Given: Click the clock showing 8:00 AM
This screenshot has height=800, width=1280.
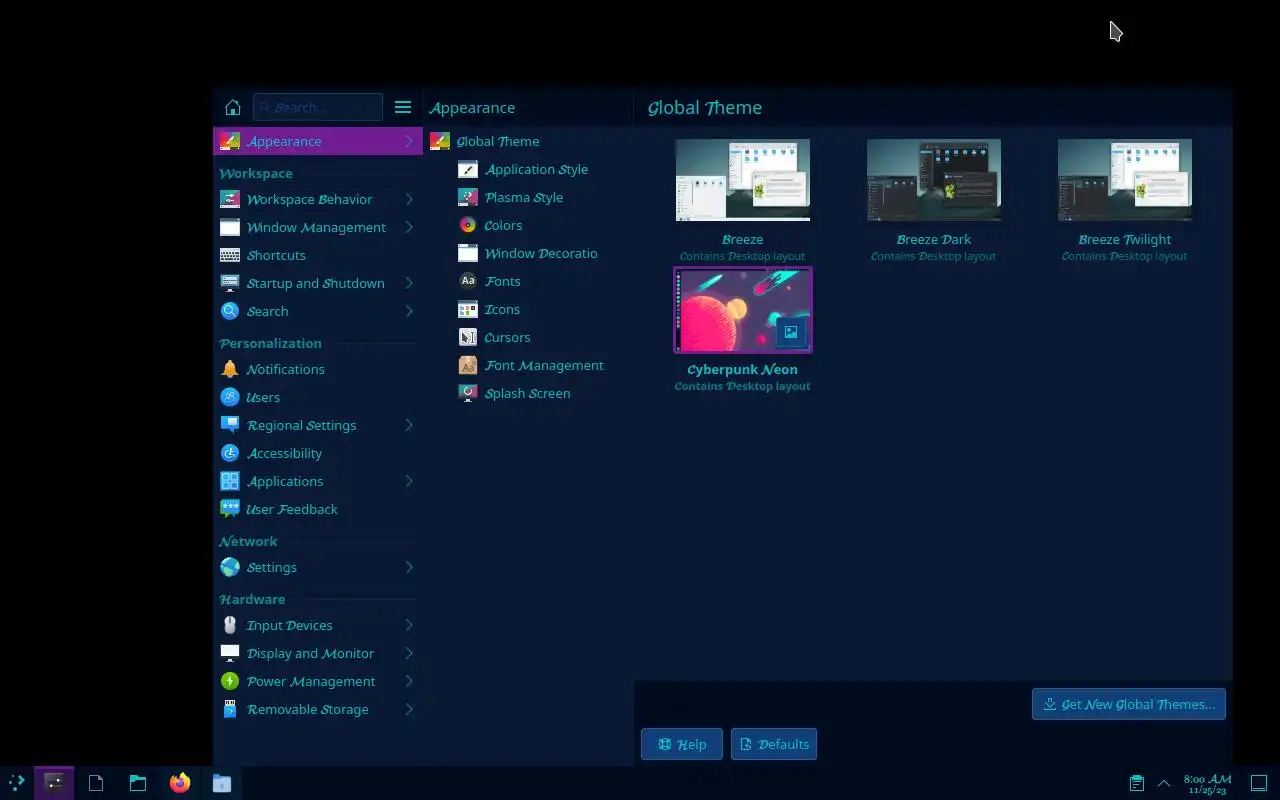Looking at the screenshot, I should pos(1207,783).
